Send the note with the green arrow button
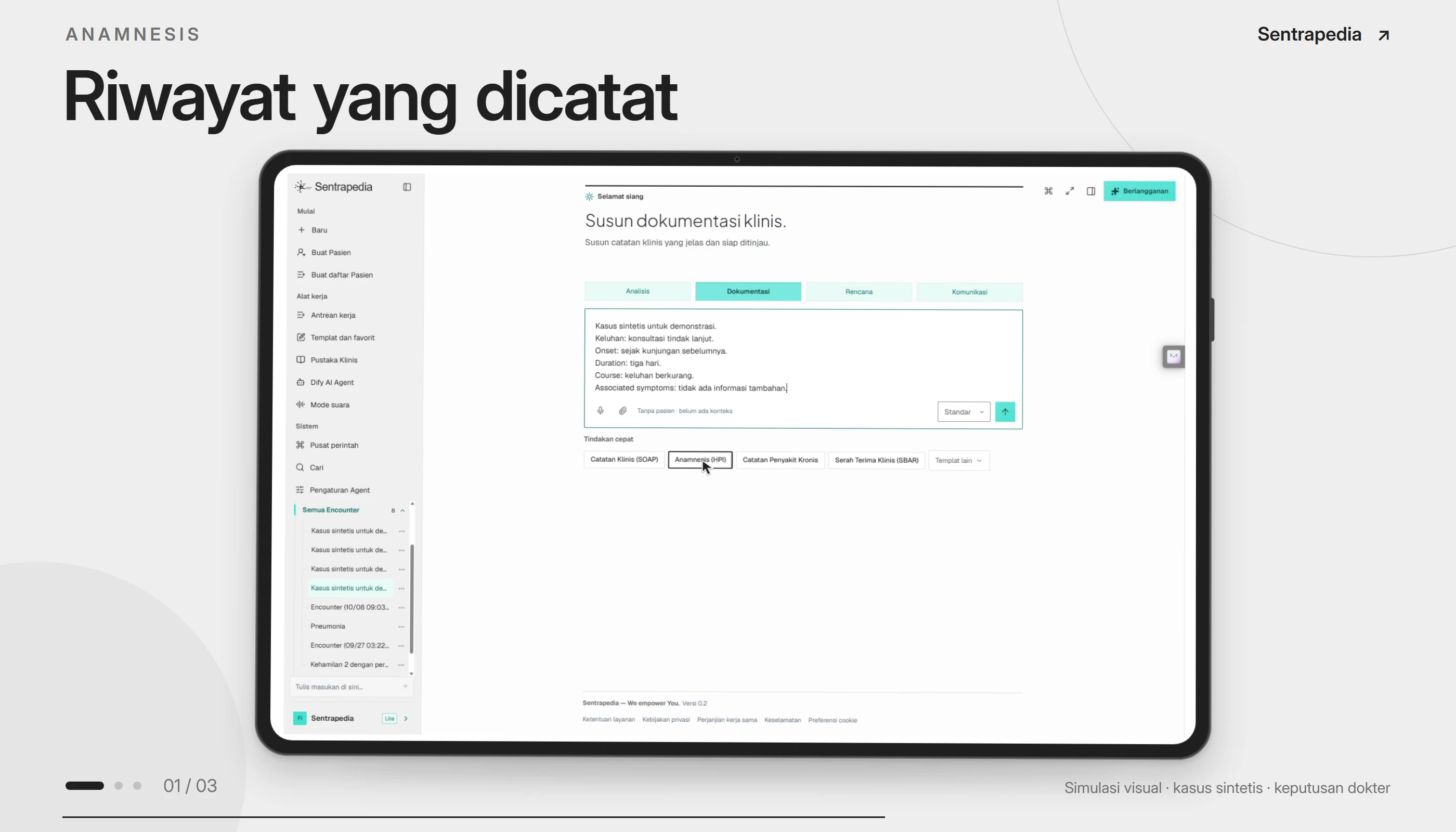 click(x=1005, y=411)
